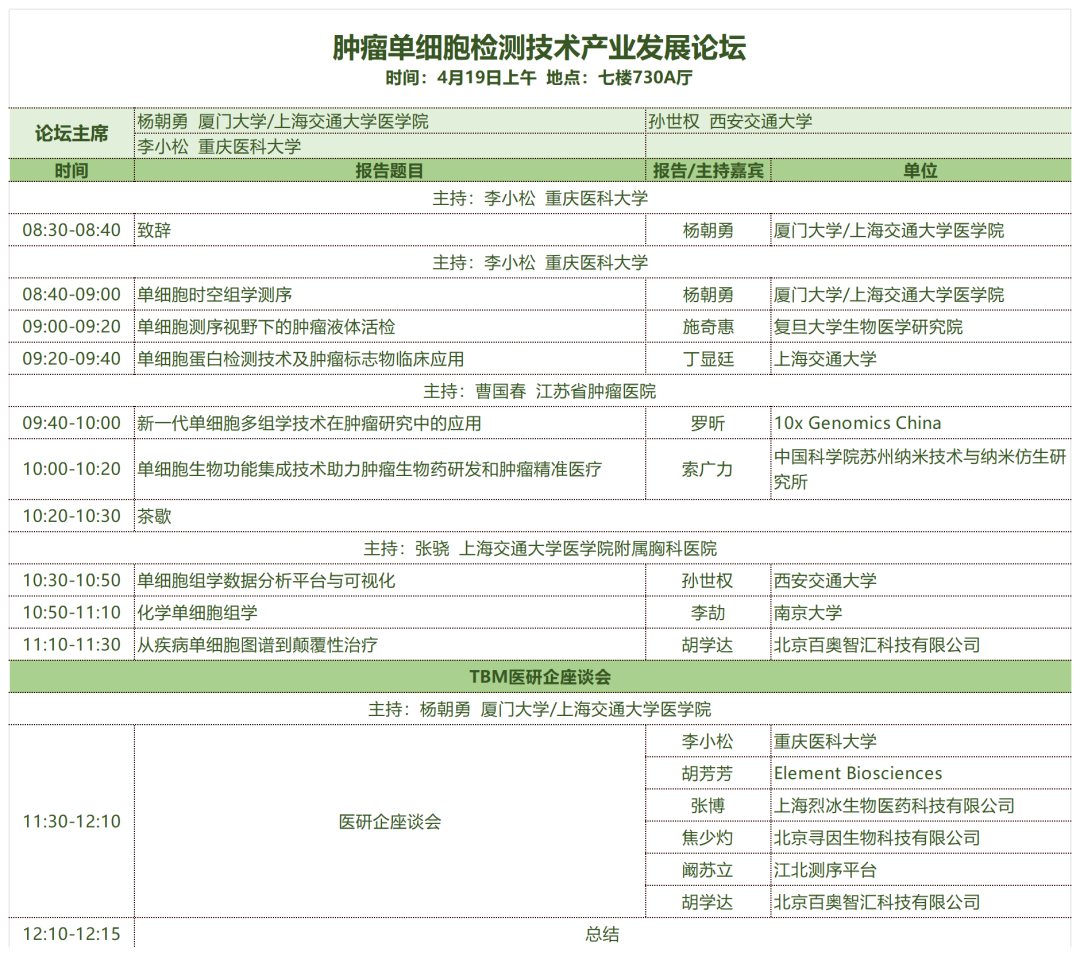
Task: Select speaker 孙世权 in 10:30-10:50 row
Action: pos(708,581)
